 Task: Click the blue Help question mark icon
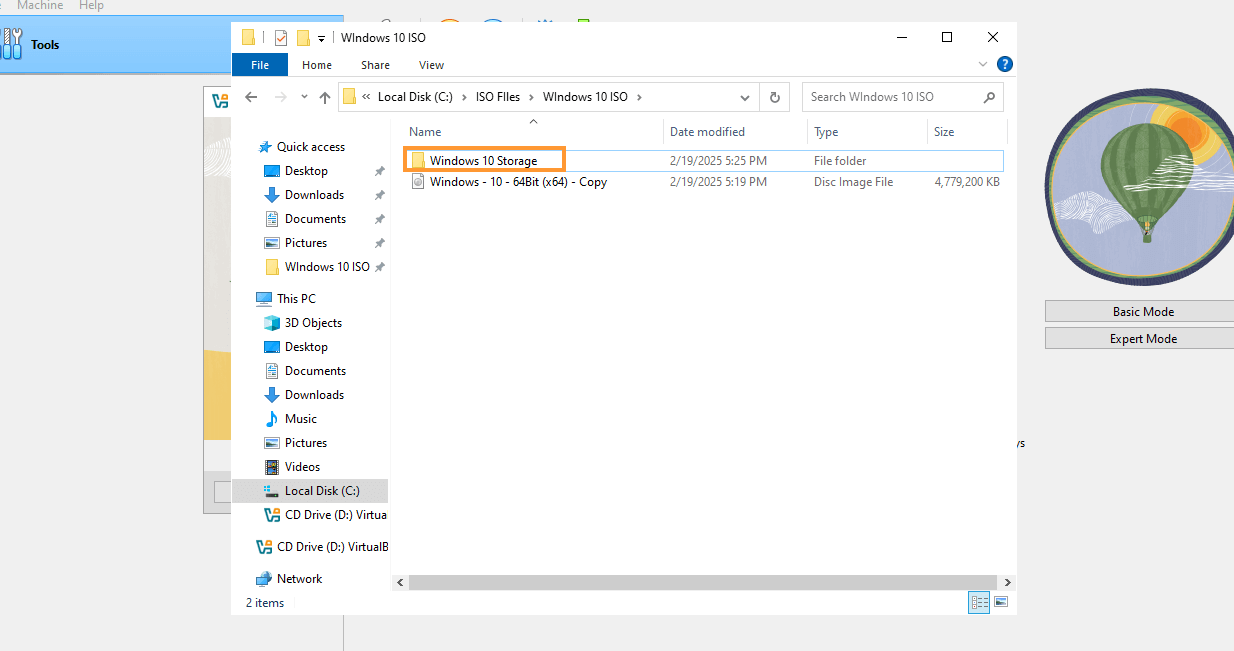pos(1004,64)
